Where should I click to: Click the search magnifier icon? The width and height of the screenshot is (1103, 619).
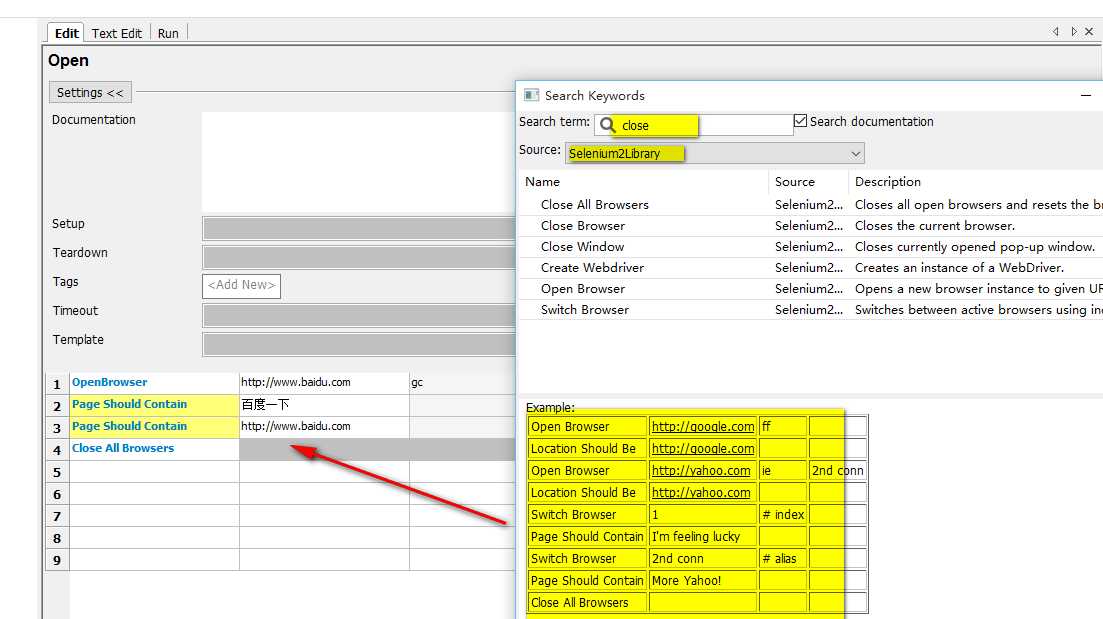click(608, 125)
